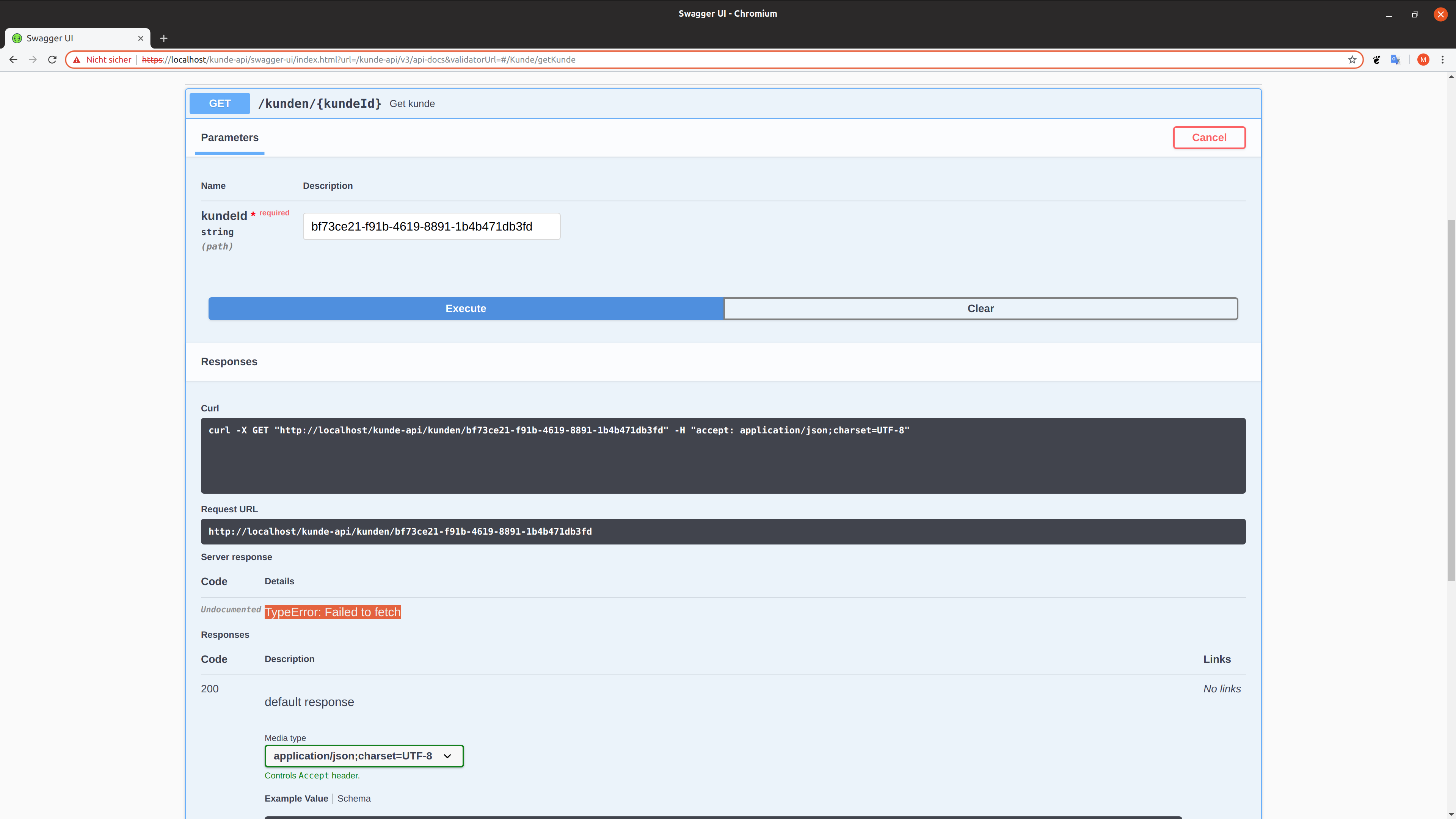Open the Google Translate extension icon
This screenshot has width=1456, height=819.
pos(1395,60)
